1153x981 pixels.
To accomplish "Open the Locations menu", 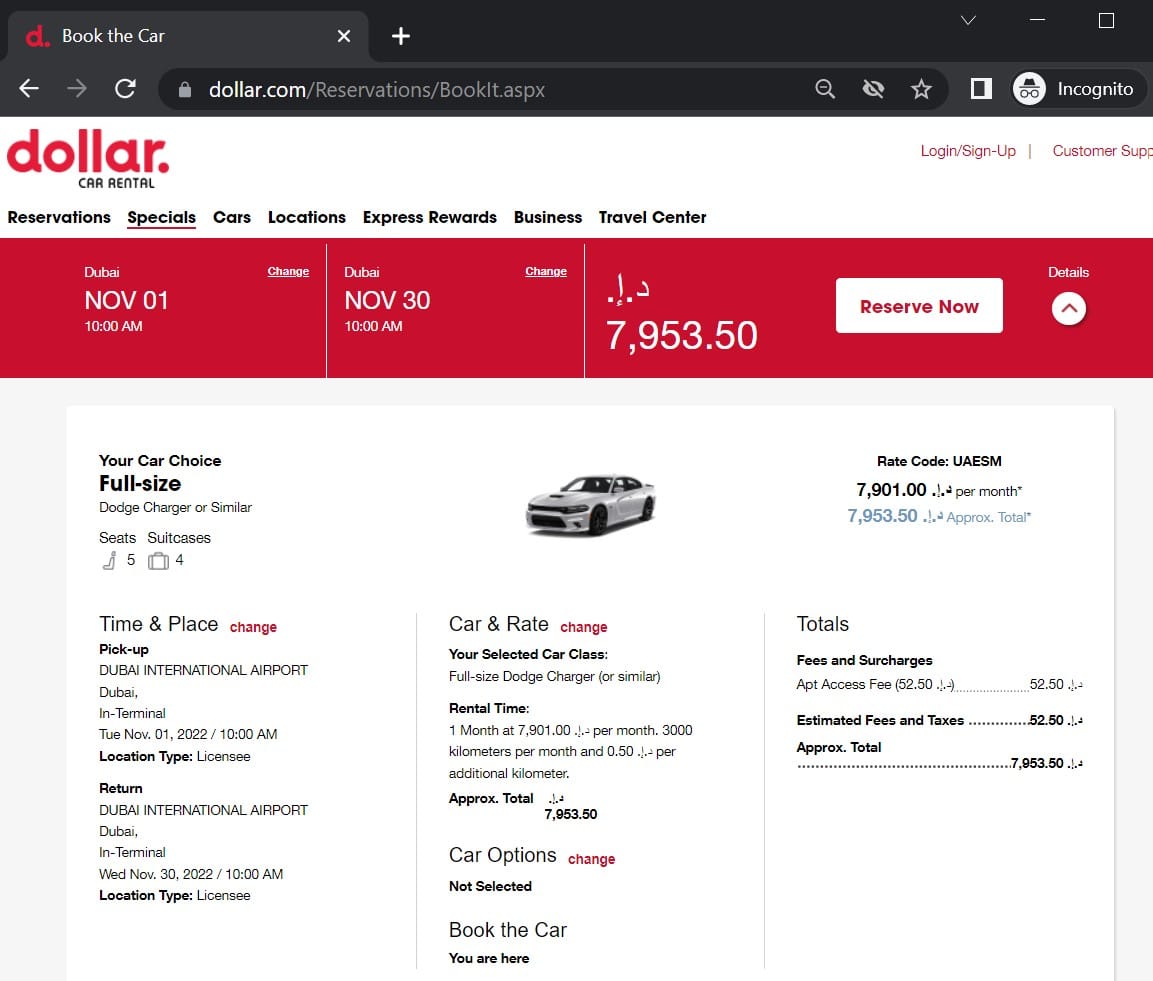I will [x=307, y=217].
